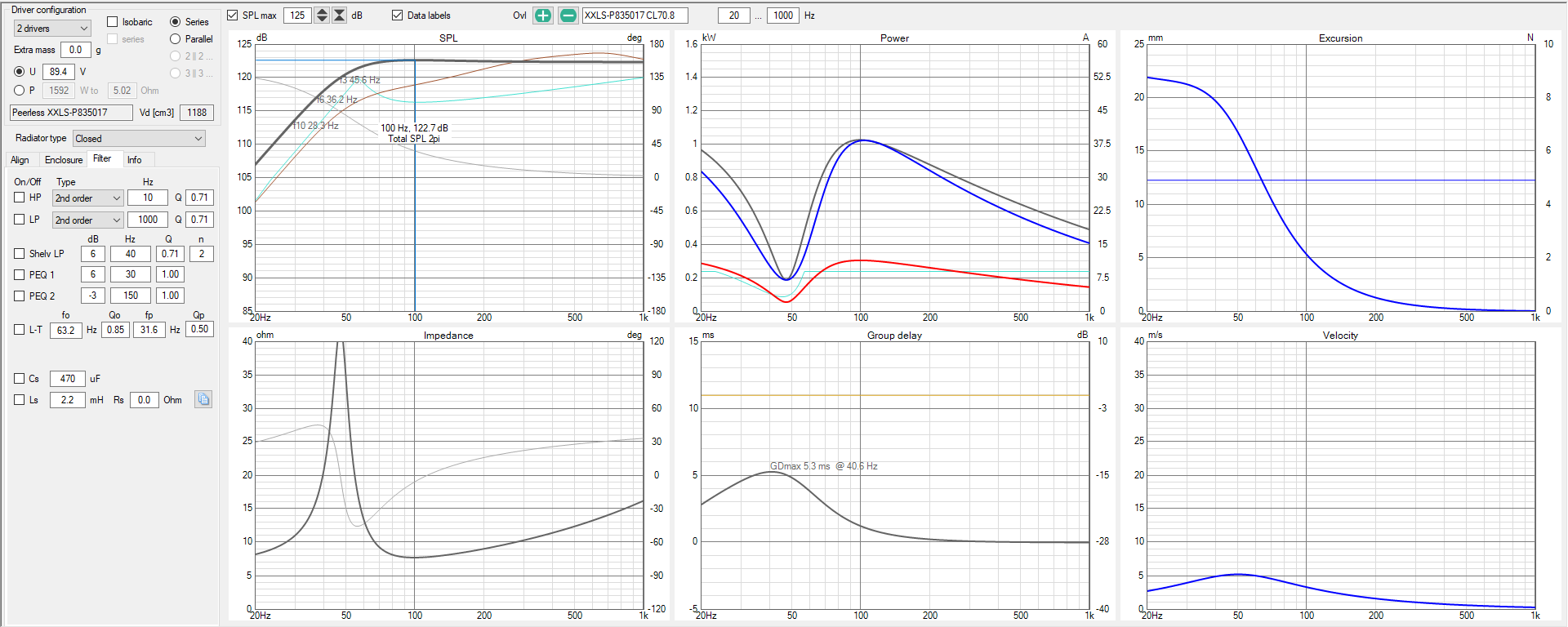This screenshot has width=1568, height=627.
Task: Enable the Isobaric checkbox
Action: (113, 22)
